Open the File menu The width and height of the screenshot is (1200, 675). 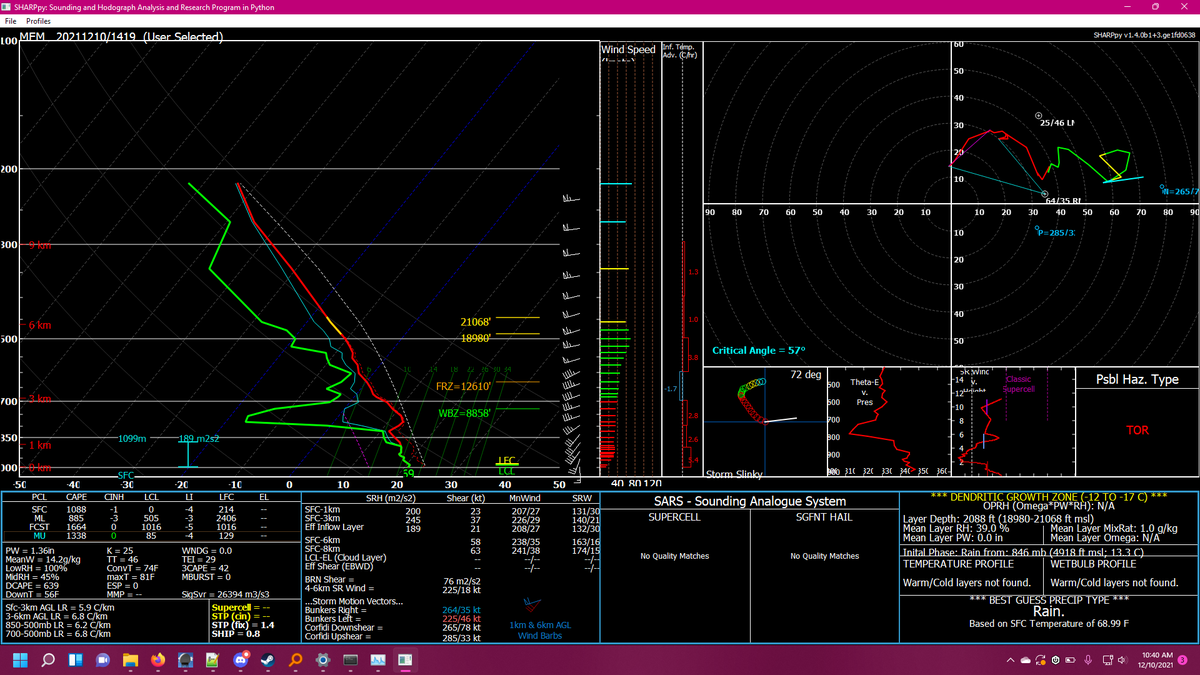tap(10, 20)
